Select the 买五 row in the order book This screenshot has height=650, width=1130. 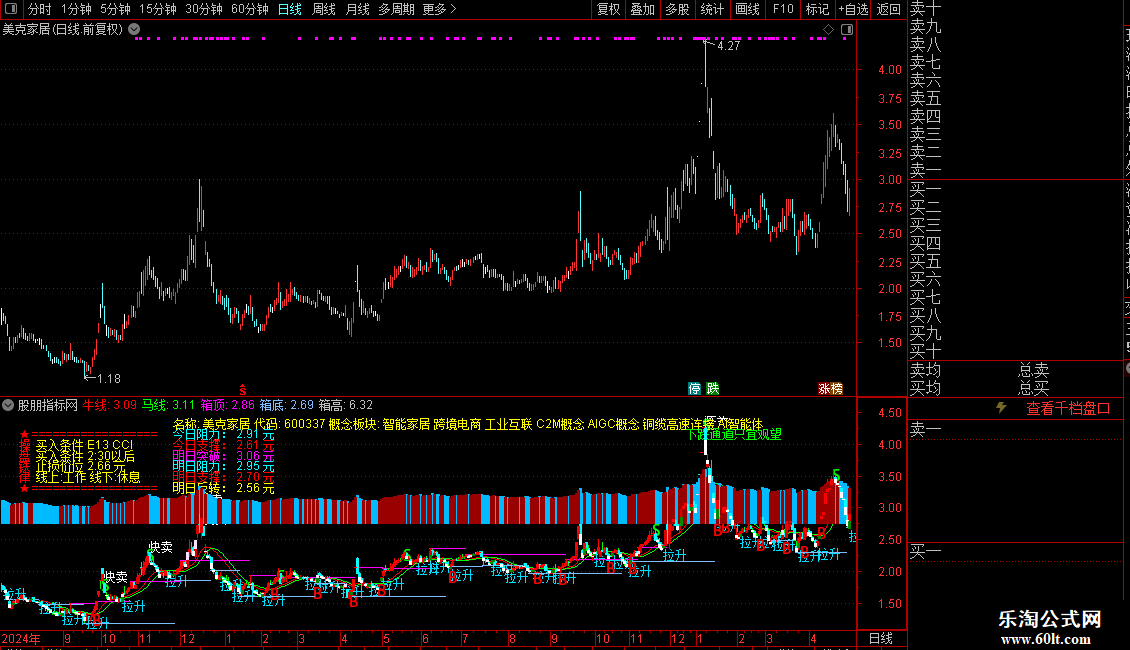click(925, 262)
